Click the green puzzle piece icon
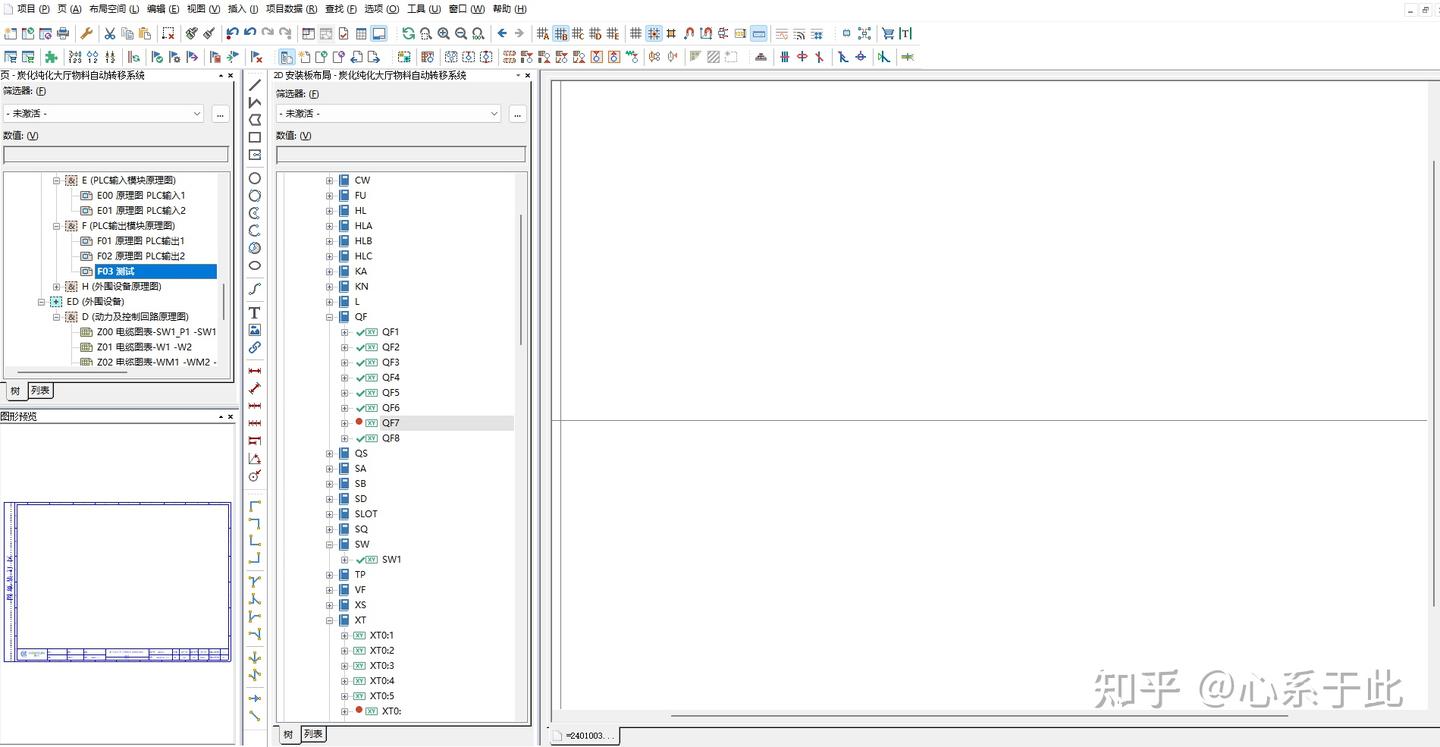This screenshot has height=747, width=1440. [50, 57]
